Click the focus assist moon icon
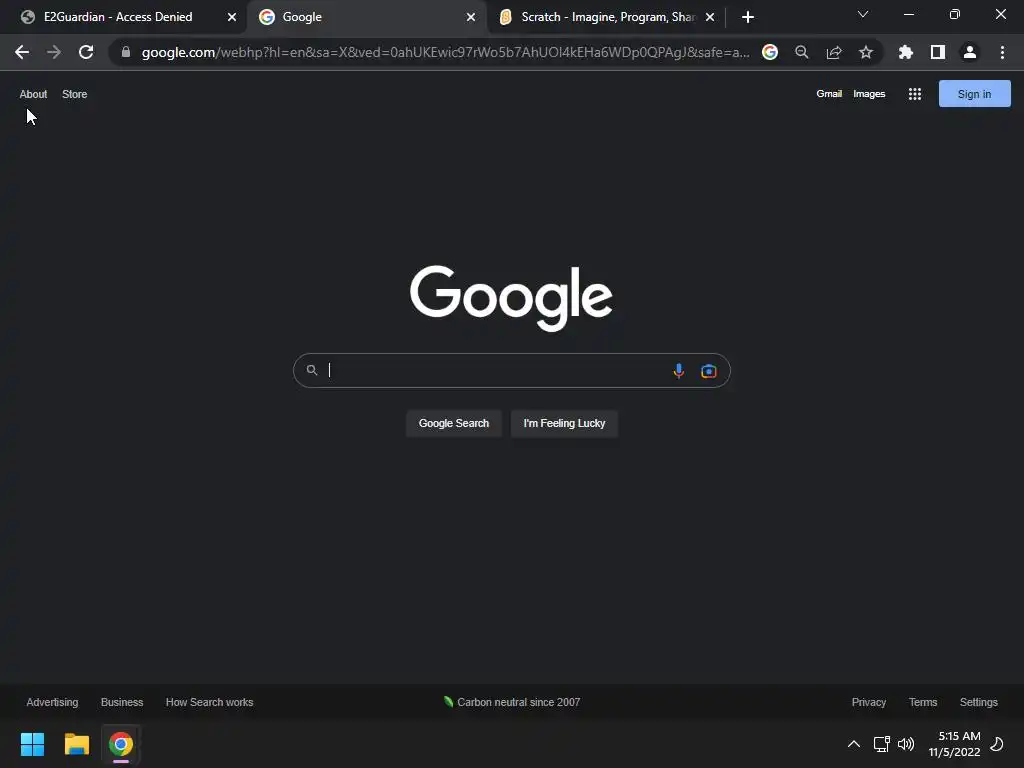This screenshot has width=1024, height=768. [x=997, y=744]
